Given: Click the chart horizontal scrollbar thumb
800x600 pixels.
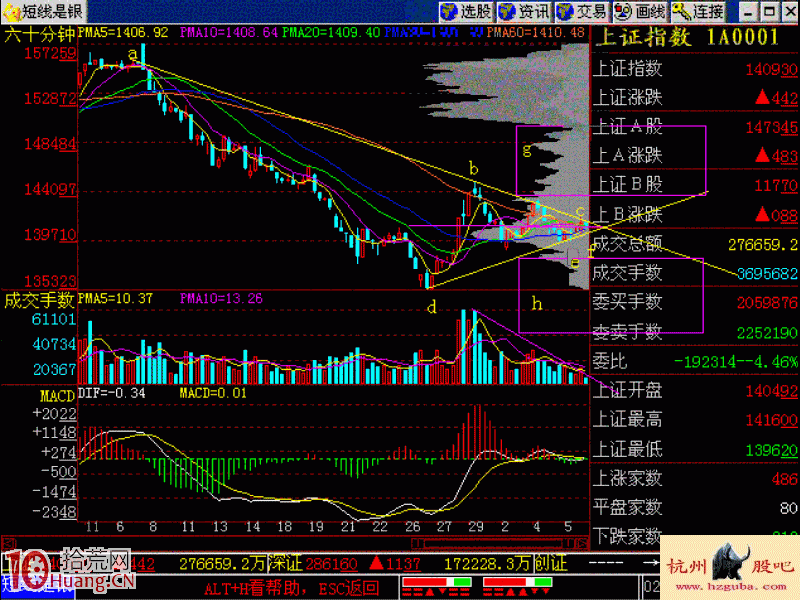Looking at the screenshot, I should (x=493, y=543).
